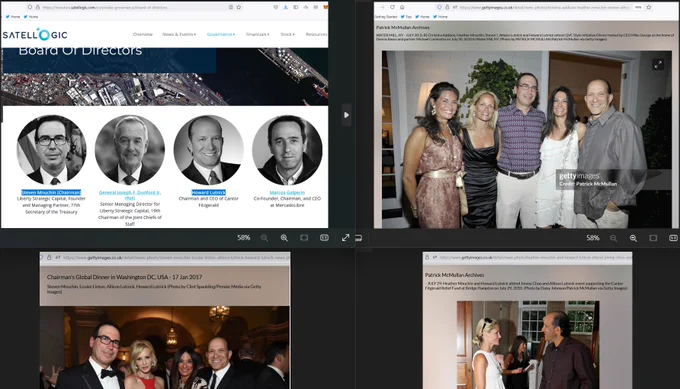Click Steven Mnuchin's portrait photo

[51, 150]
